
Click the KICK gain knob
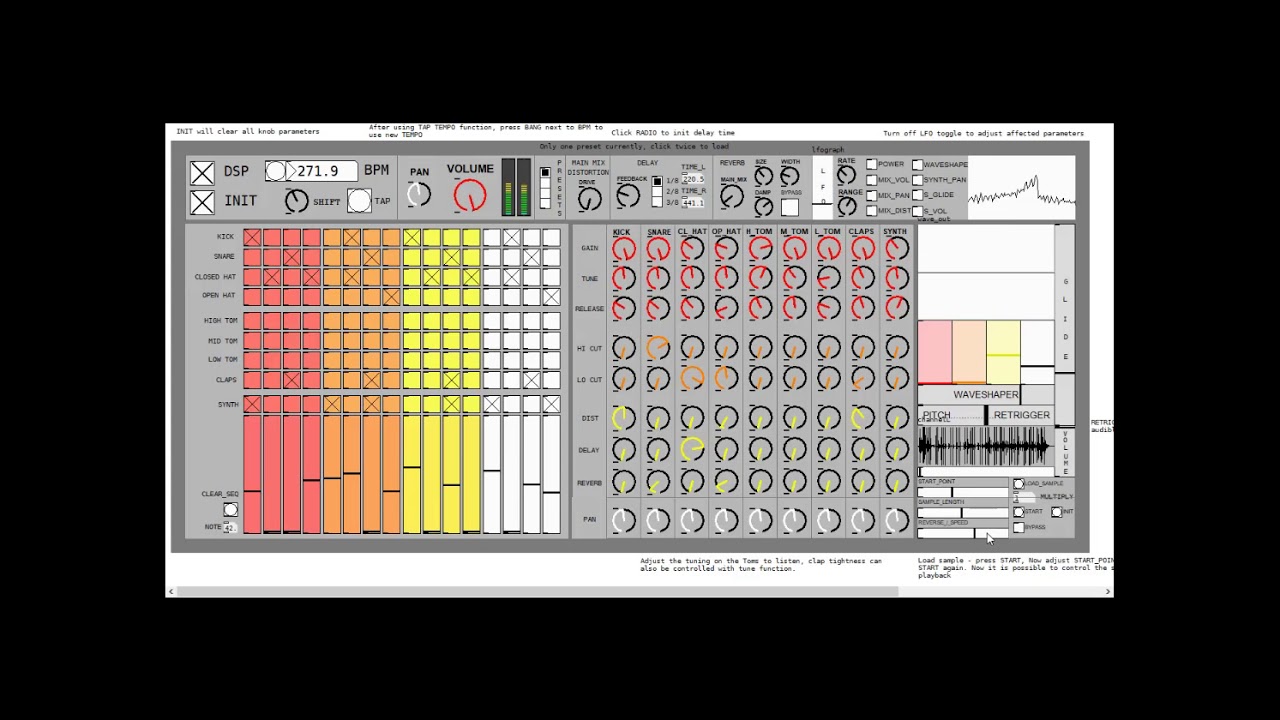point(623,249)
